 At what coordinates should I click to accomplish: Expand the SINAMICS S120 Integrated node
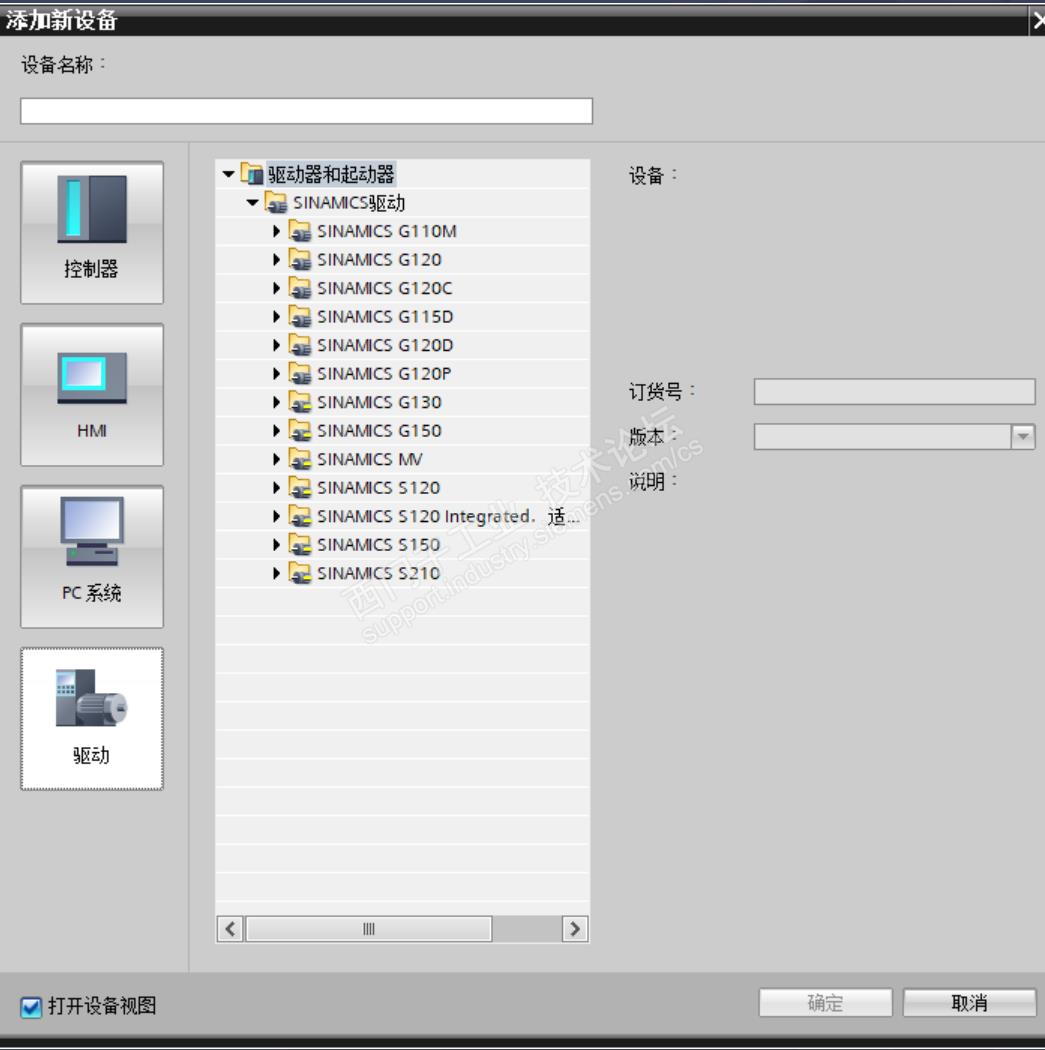pyautogui.click(x=276, y=516)
